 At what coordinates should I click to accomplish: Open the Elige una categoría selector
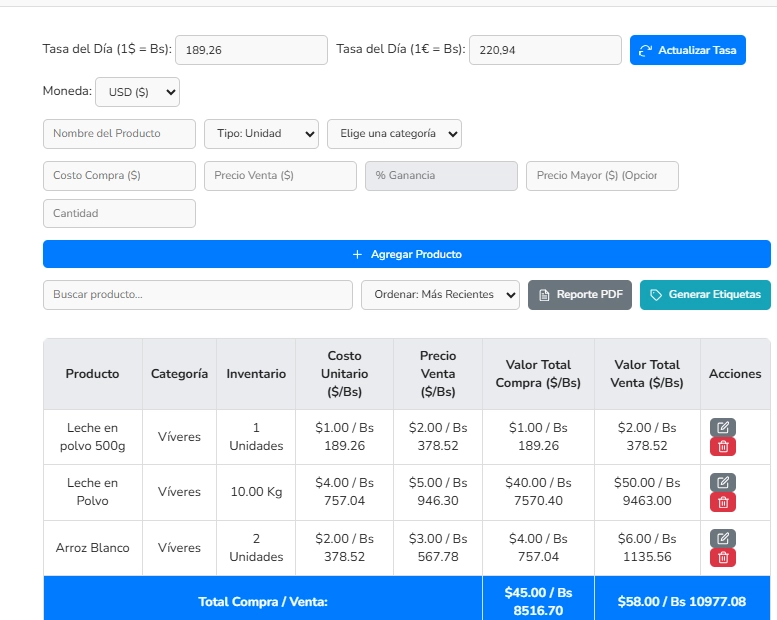pyautogui.click(x=394, y=133)
